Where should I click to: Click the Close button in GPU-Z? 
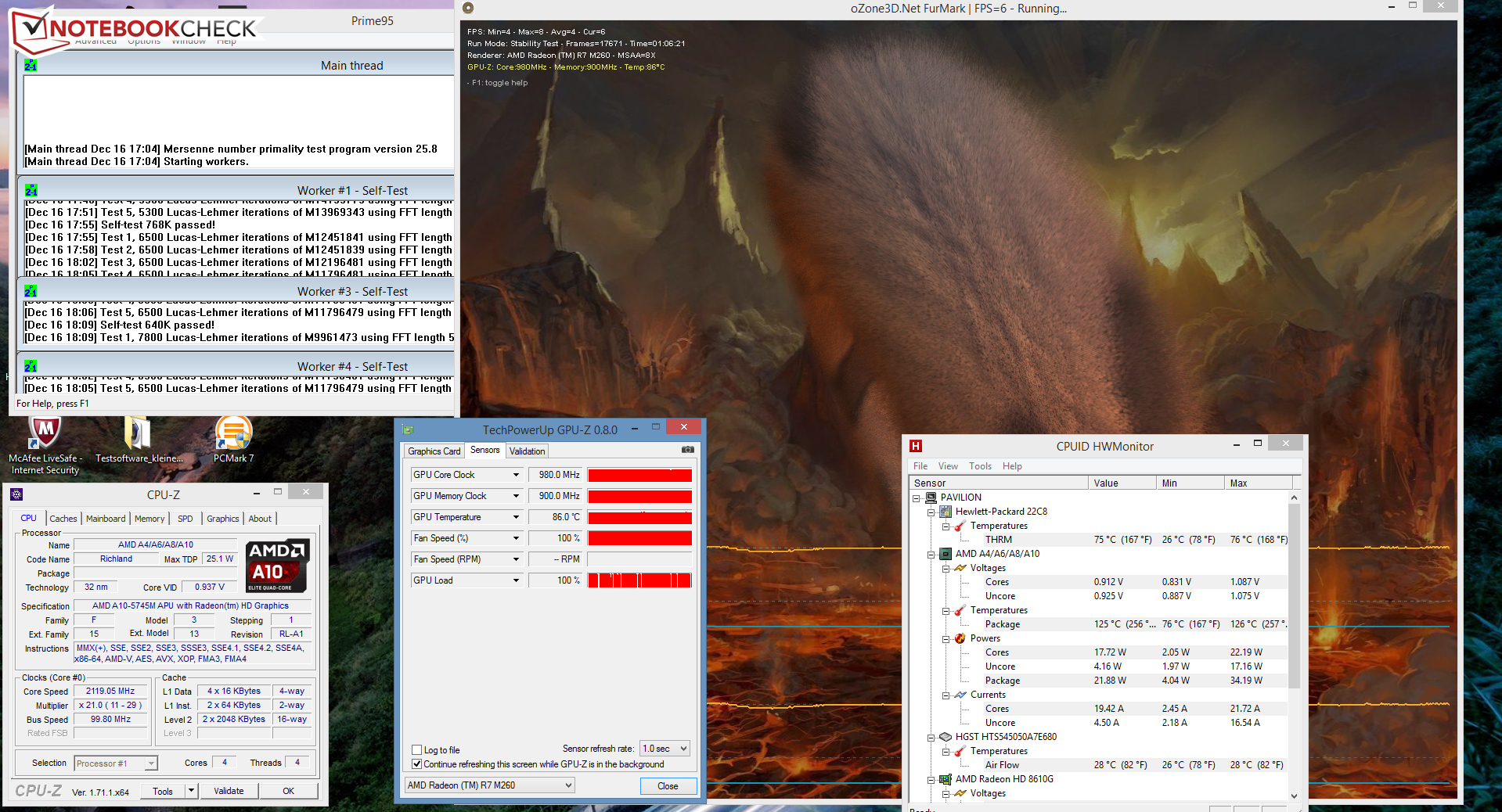click(668, 786)
